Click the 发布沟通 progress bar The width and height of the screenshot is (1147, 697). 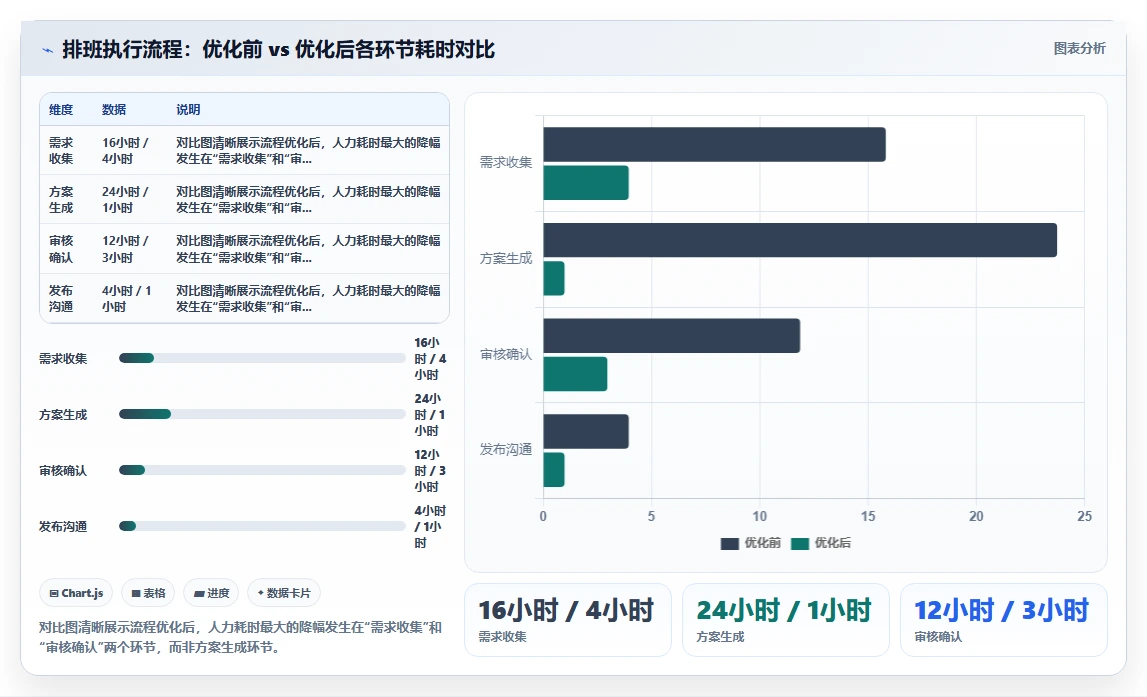pyautogui.click(x=262, y=526)
